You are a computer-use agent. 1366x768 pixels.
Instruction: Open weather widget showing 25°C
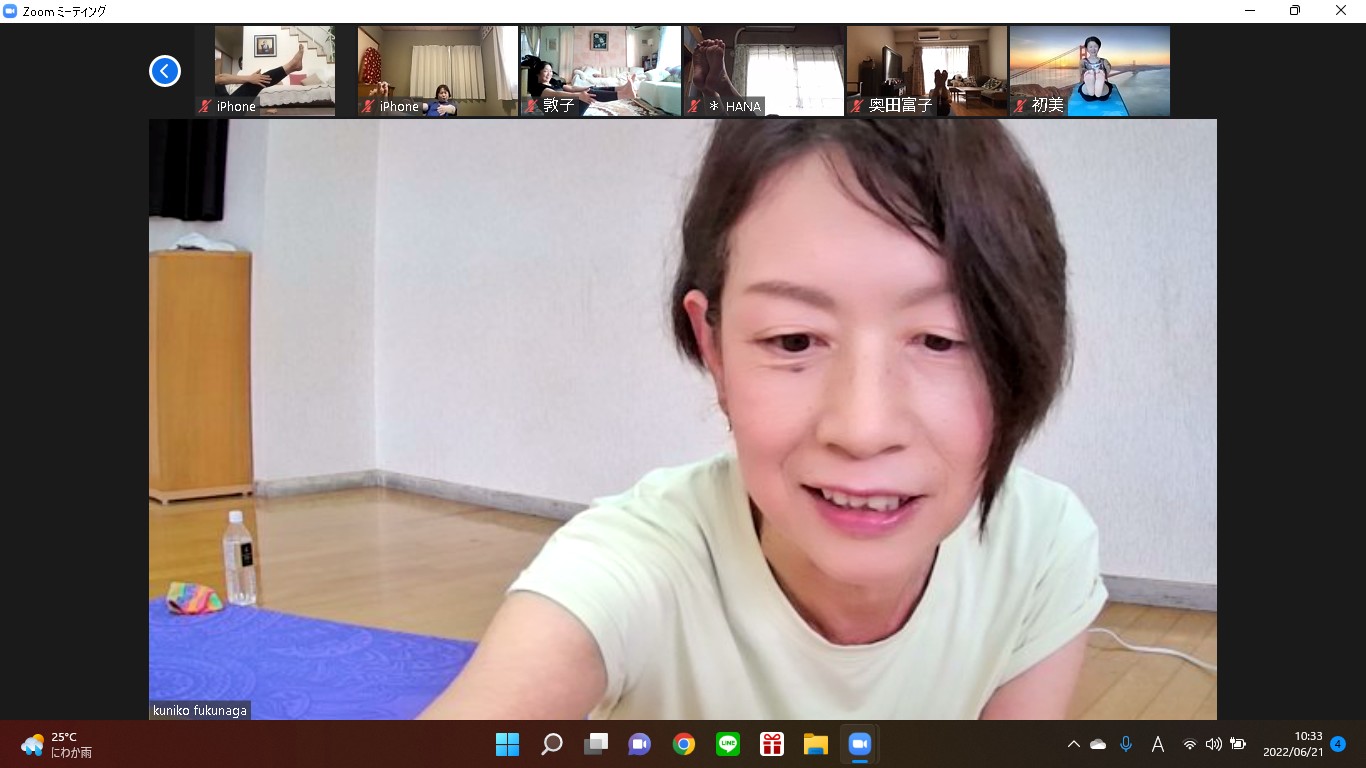pyautogui.click(x=58, y=744)
